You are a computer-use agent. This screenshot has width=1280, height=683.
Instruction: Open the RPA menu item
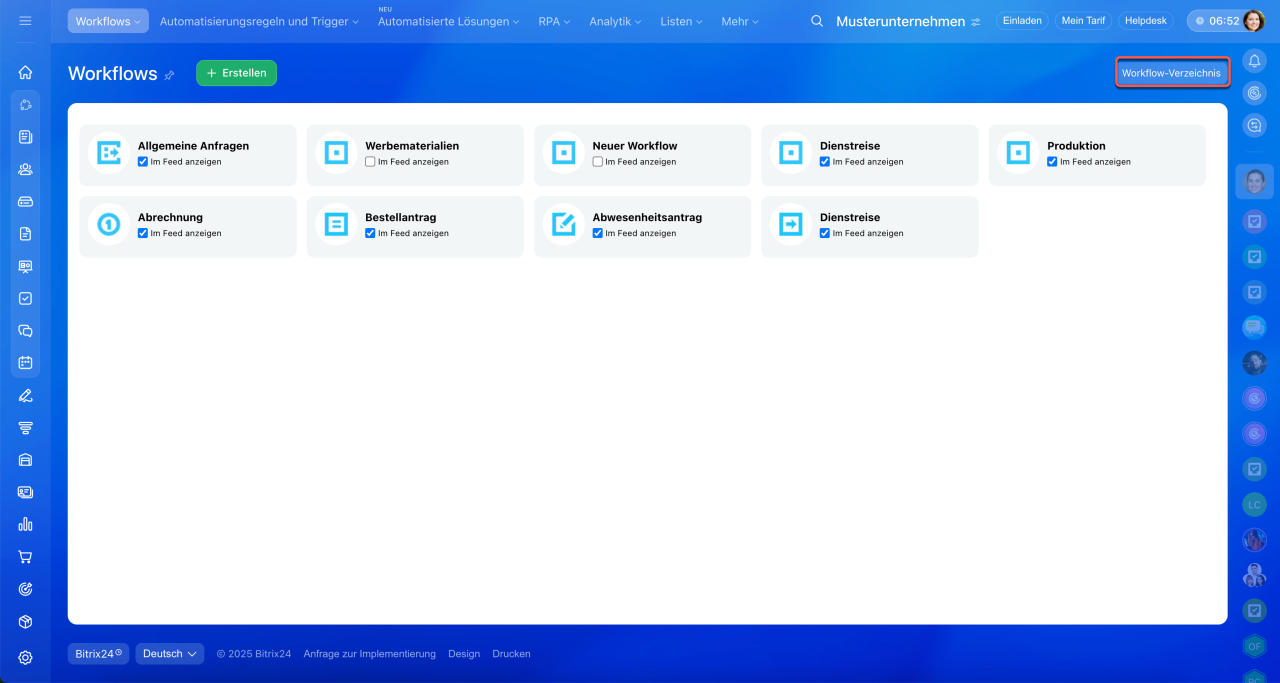coord(554,21)
